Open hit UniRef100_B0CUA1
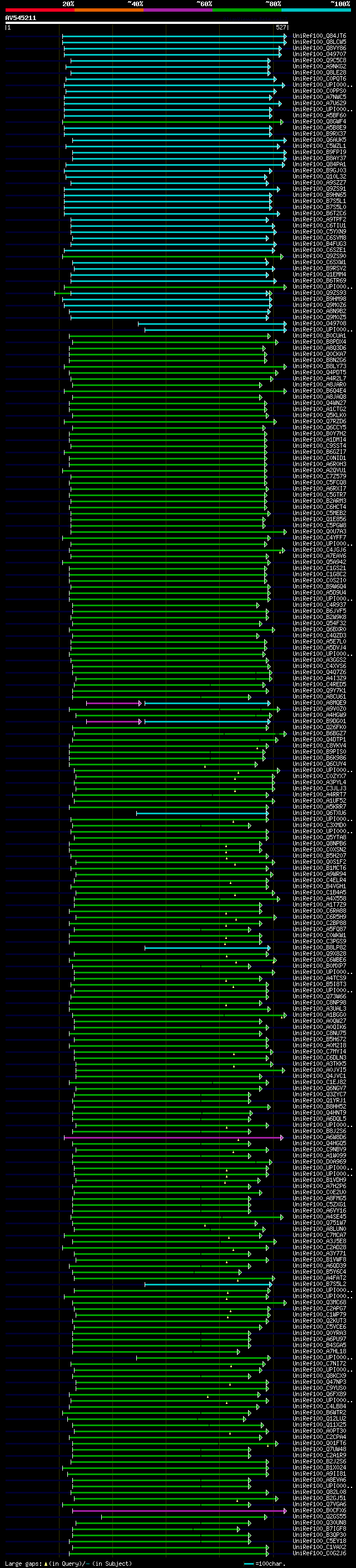 [x=319, y=335]
